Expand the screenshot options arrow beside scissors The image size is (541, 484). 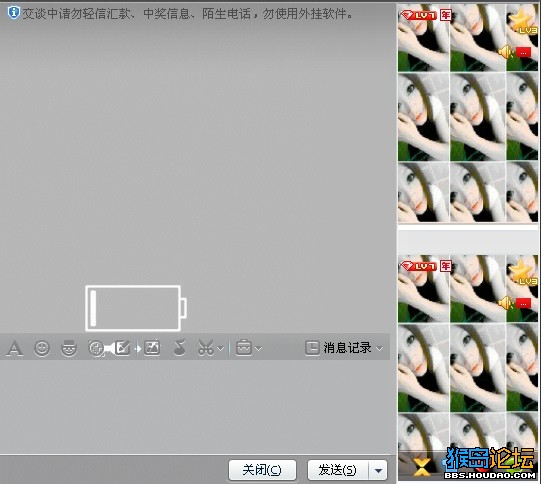tap(221, 349)
